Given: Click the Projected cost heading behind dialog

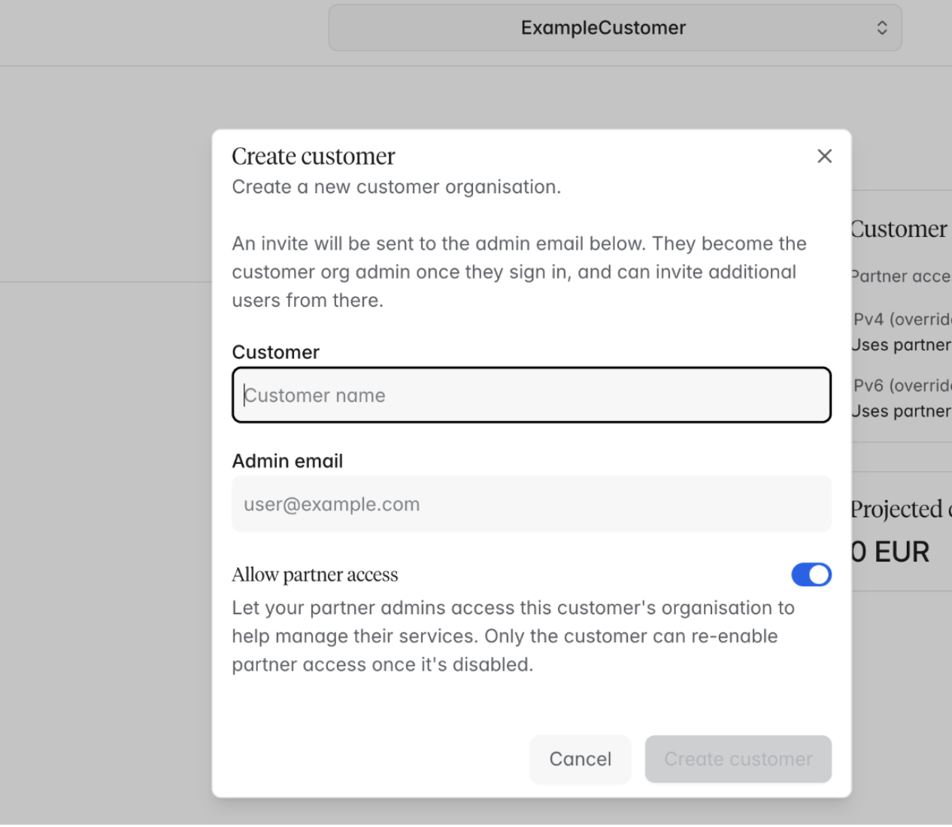Looking at the screenshot, I should (901, 509).
